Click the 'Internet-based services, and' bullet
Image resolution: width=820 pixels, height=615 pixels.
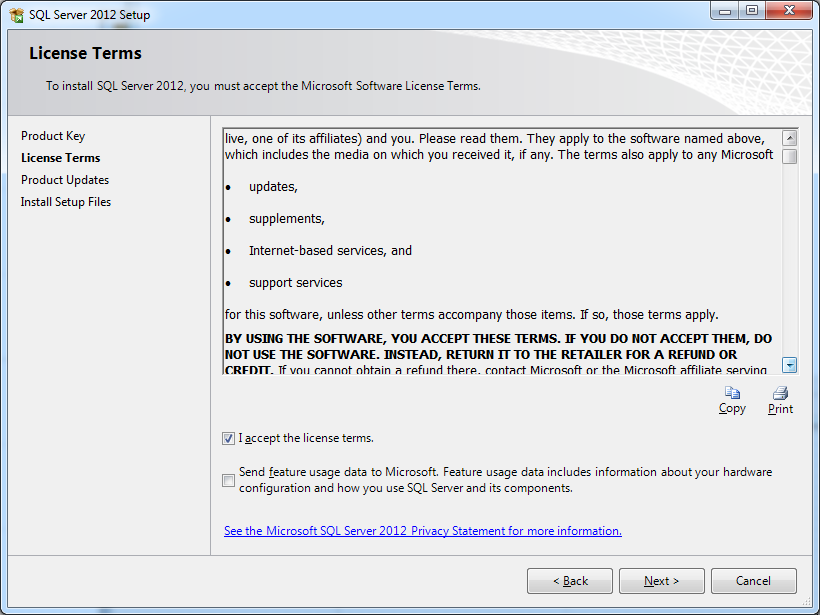pos(331,251)
